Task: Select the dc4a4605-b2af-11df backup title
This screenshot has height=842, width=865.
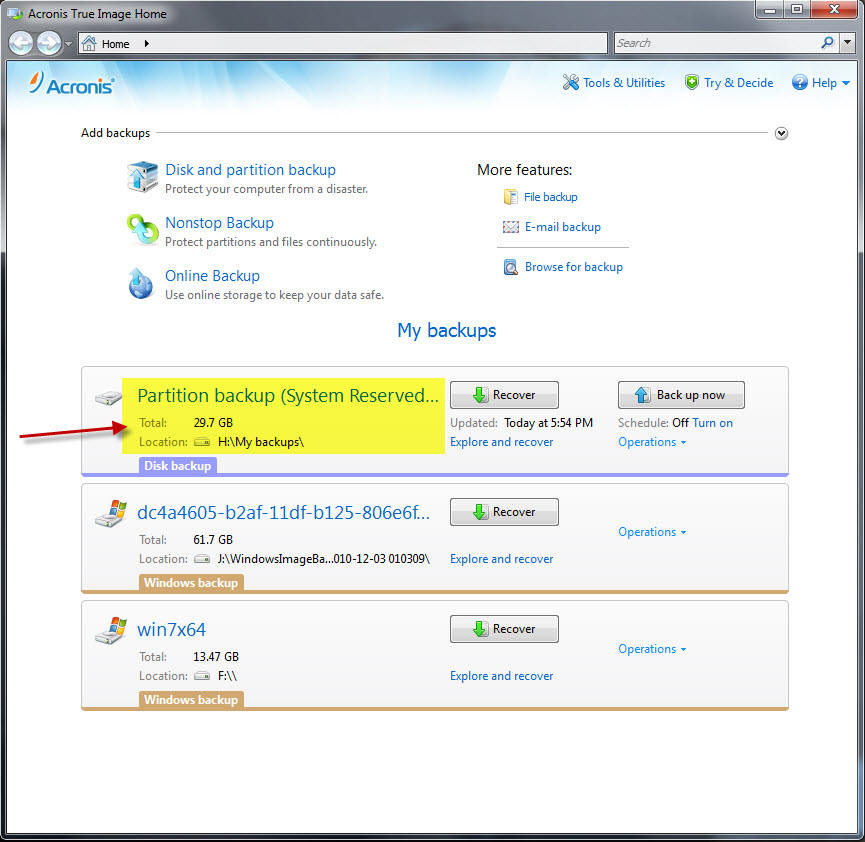Action: click(x=284, y=513)
